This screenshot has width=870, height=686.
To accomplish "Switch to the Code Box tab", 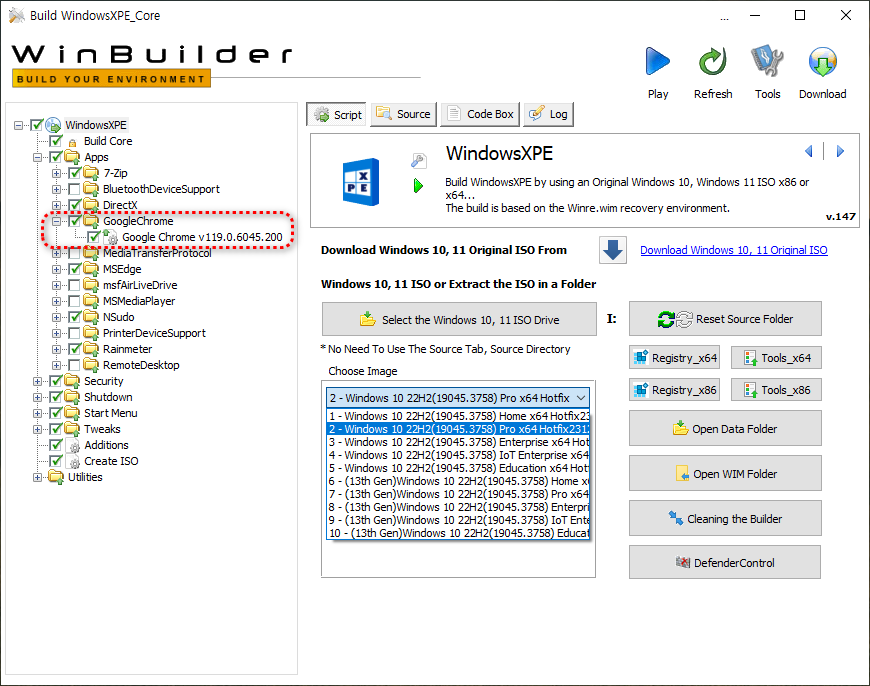I will [480, 114].
